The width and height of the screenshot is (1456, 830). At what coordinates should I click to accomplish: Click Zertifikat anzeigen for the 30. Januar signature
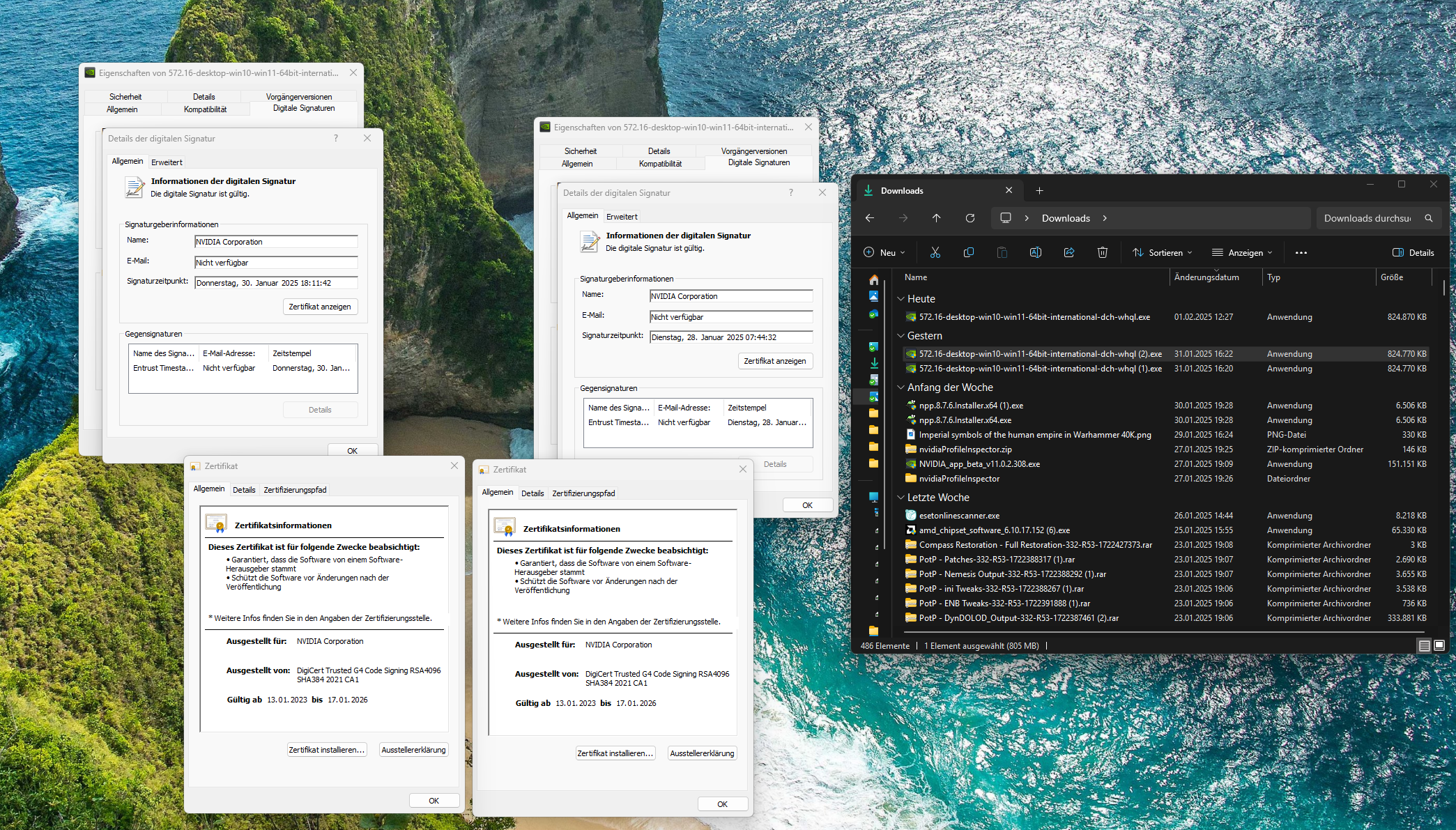[x=320, y=307]
